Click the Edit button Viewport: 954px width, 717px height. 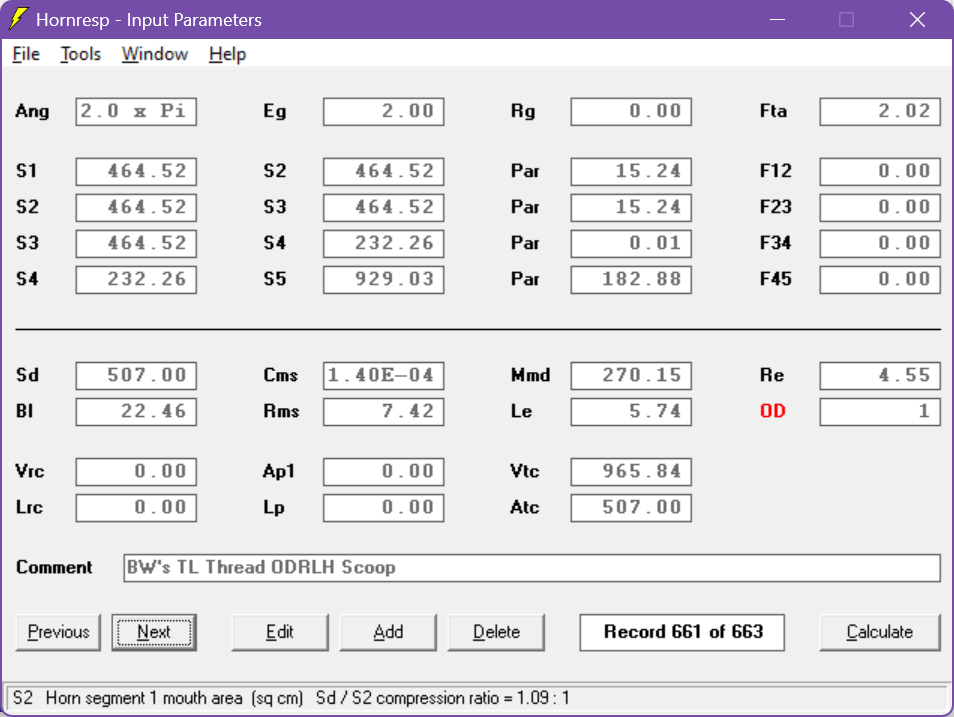pyautogui.click(x=280, y=632)
